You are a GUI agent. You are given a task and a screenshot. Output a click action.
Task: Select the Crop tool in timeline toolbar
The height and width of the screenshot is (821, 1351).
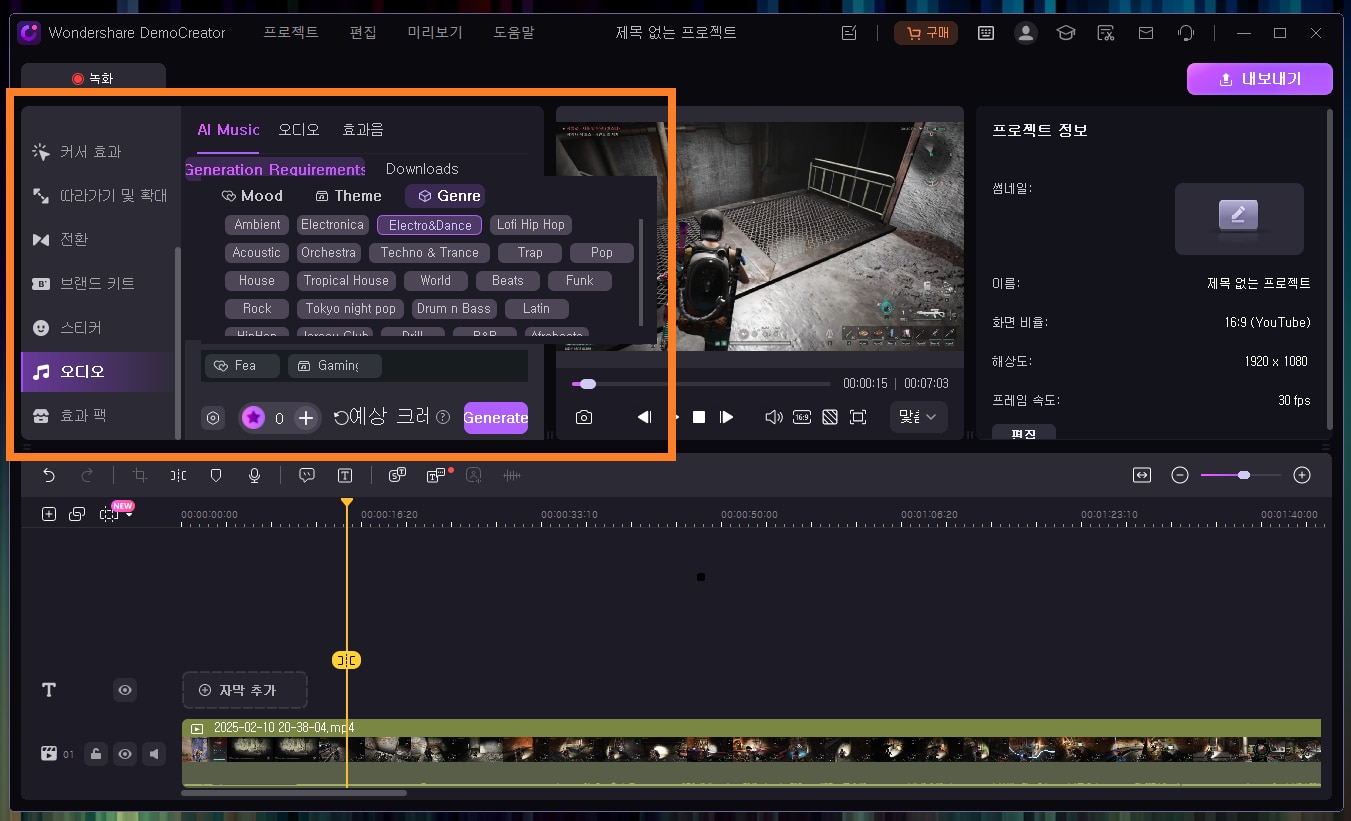click(x=140, y=476)
